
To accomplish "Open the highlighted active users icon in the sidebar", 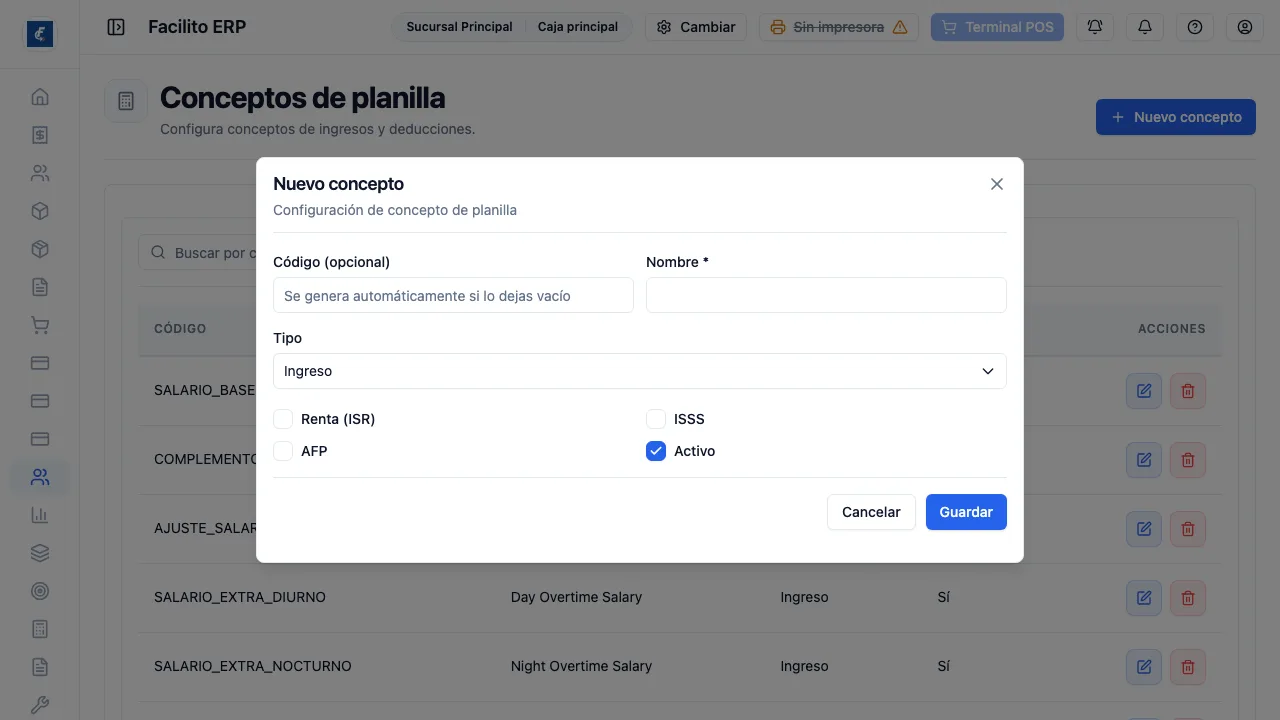I will [x=40, y=477].
